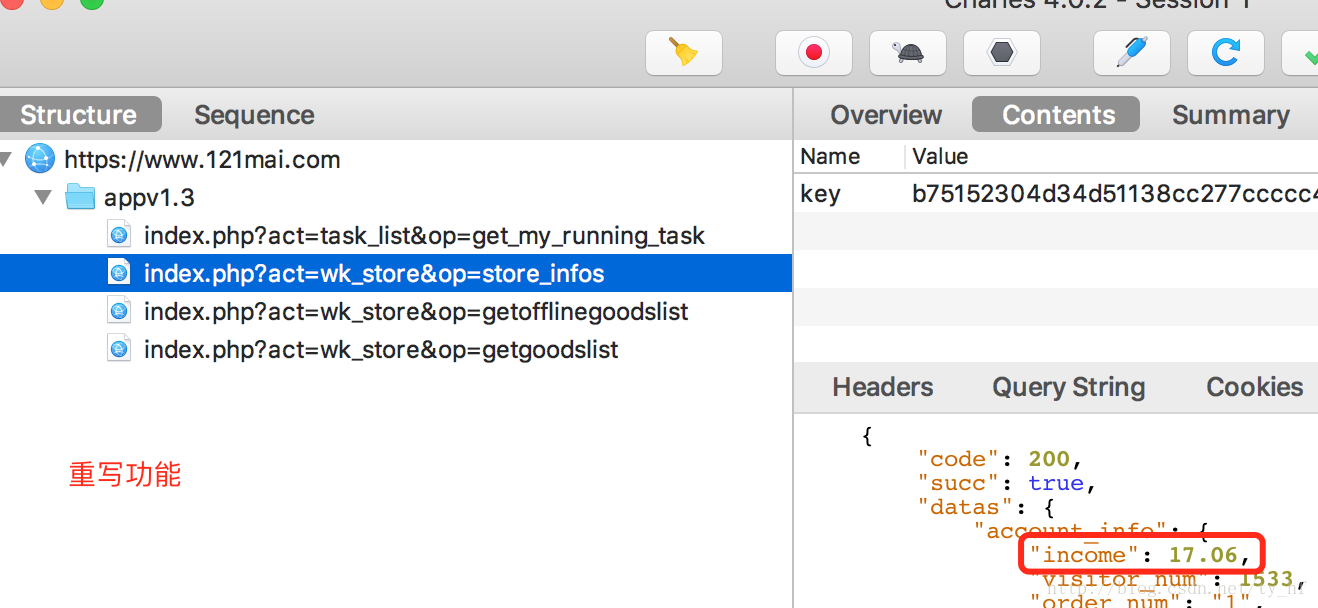The height and width of the screenshot is (608, 1318).
Task: Click the key value b75152304d34d51138cc277
Action: 1114,193
